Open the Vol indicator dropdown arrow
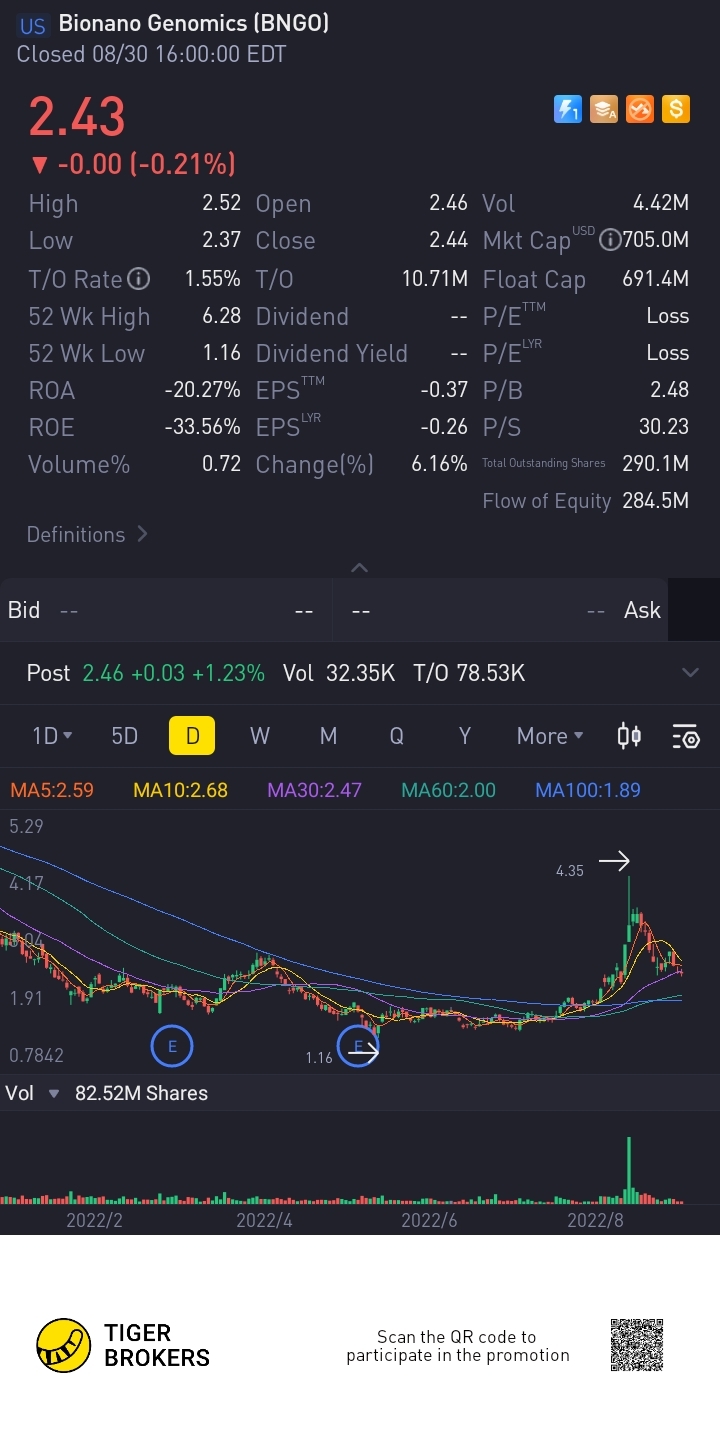Image resolution: width=720 pixels, height=1456 pixels. click(54, 1094)
